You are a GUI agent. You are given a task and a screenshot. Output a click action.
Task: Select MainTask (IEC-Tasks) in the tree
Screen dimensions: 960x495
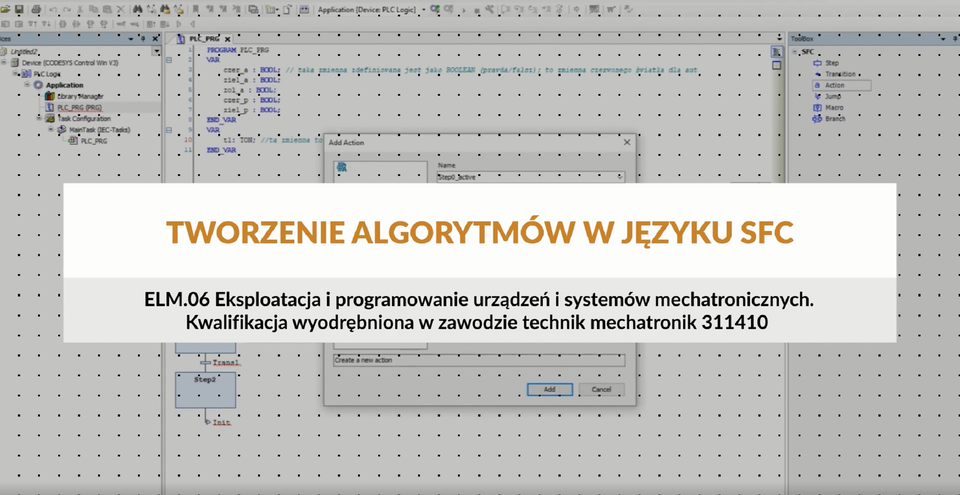(x=99, y=129)
